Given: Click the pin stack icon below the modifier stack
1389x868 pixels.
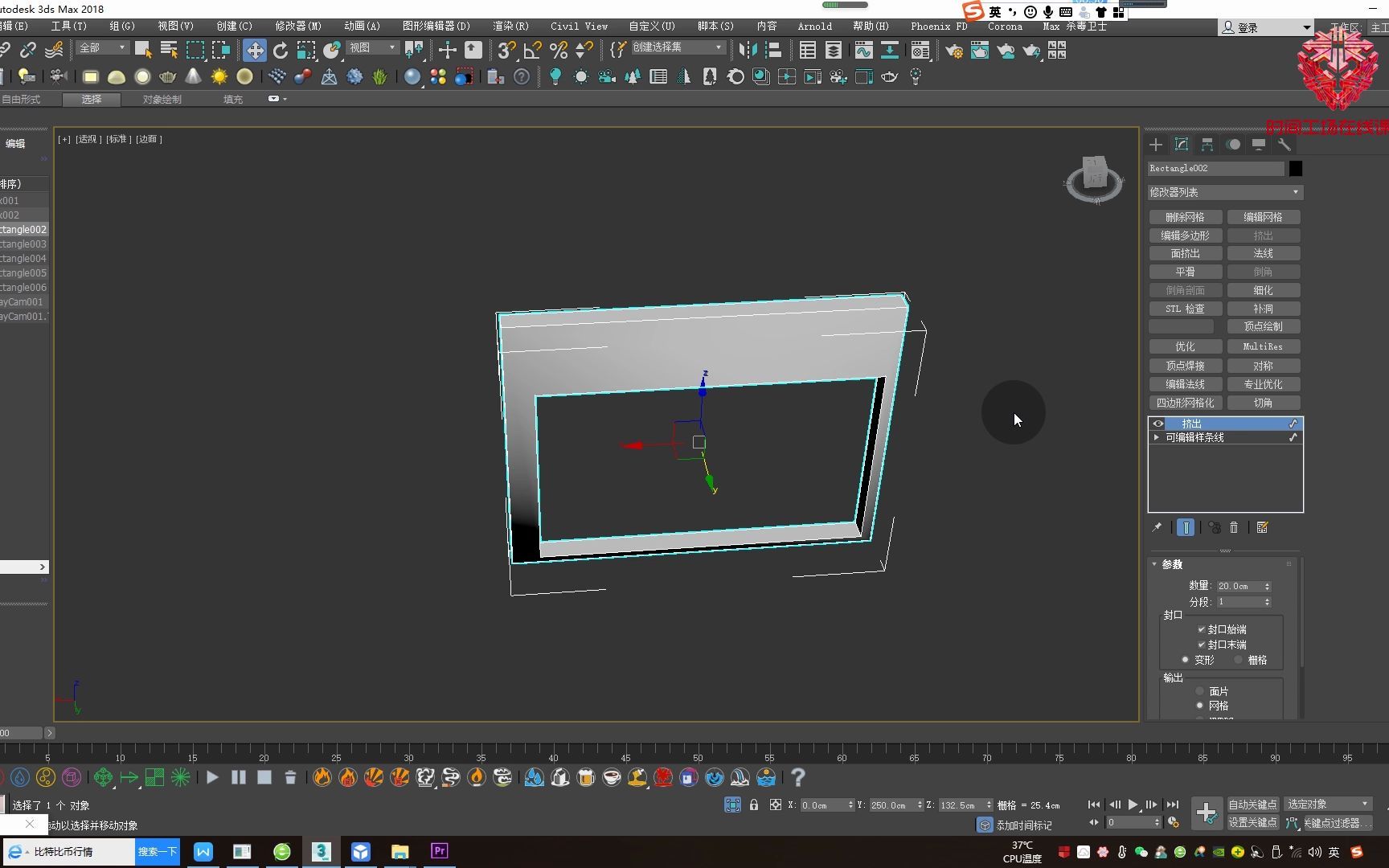Looking at the screenshot, I should pos(1157,528).
